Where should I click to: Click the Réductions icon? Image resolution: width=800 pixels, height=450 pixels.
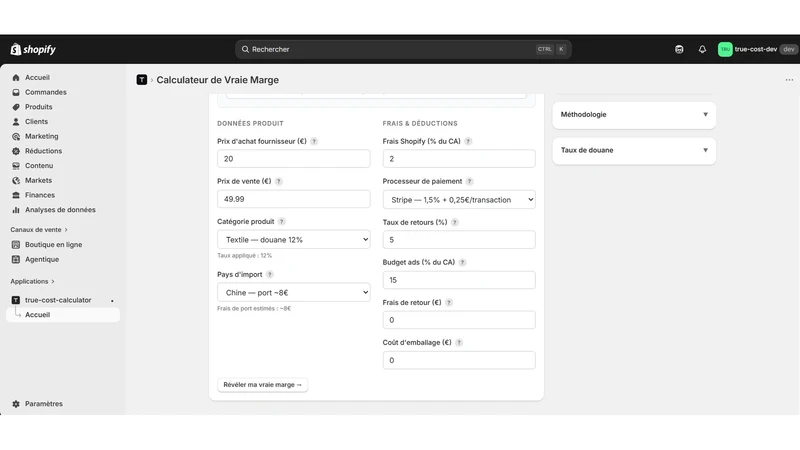point(16,151)
